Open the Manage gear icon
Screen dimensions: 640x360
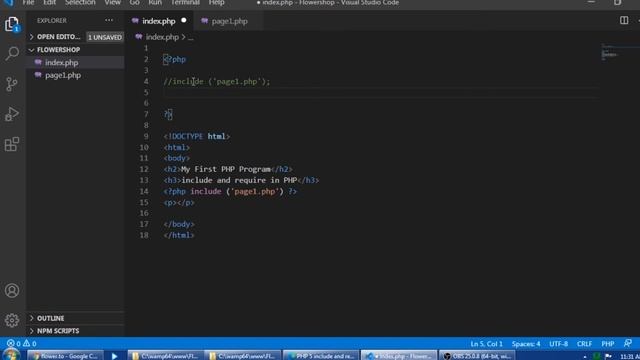(x=12, y=320)
